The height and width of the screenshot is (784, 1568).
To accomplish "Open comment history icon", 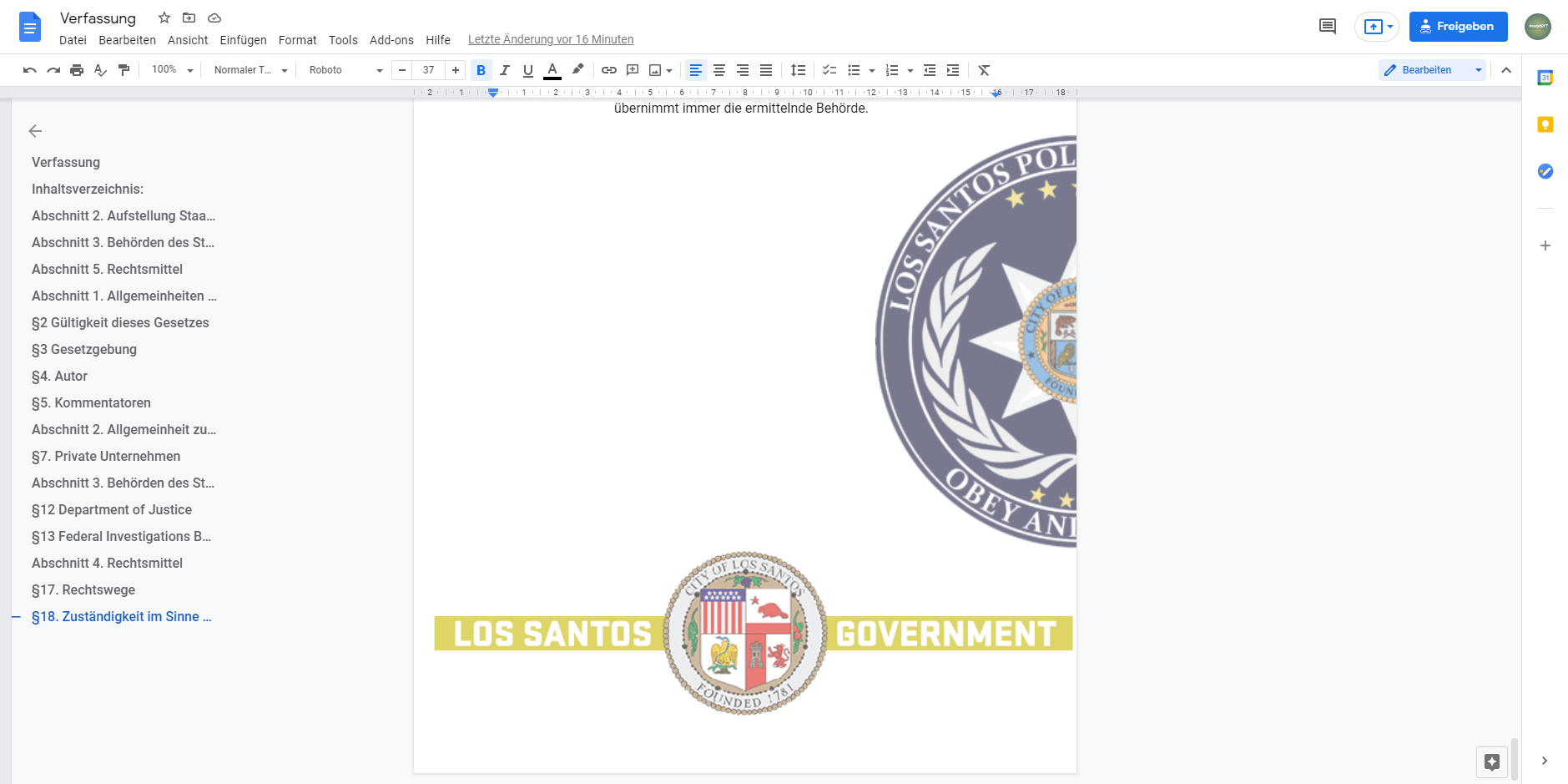I will [1327, 27].
